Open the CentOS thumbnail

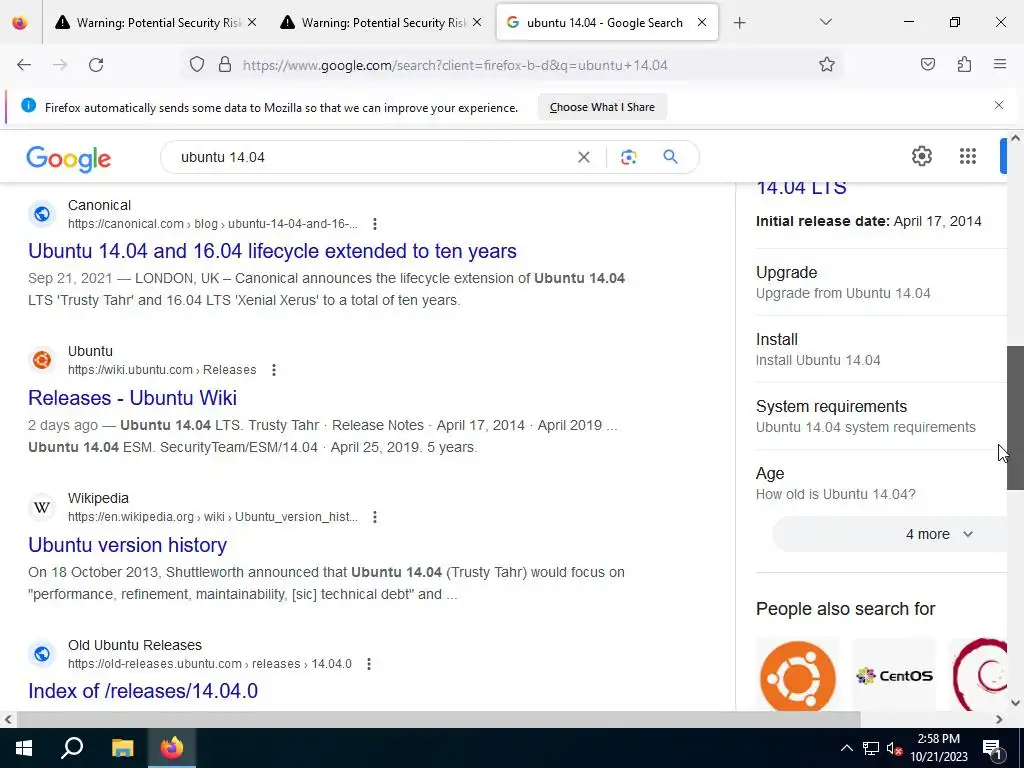894,675
